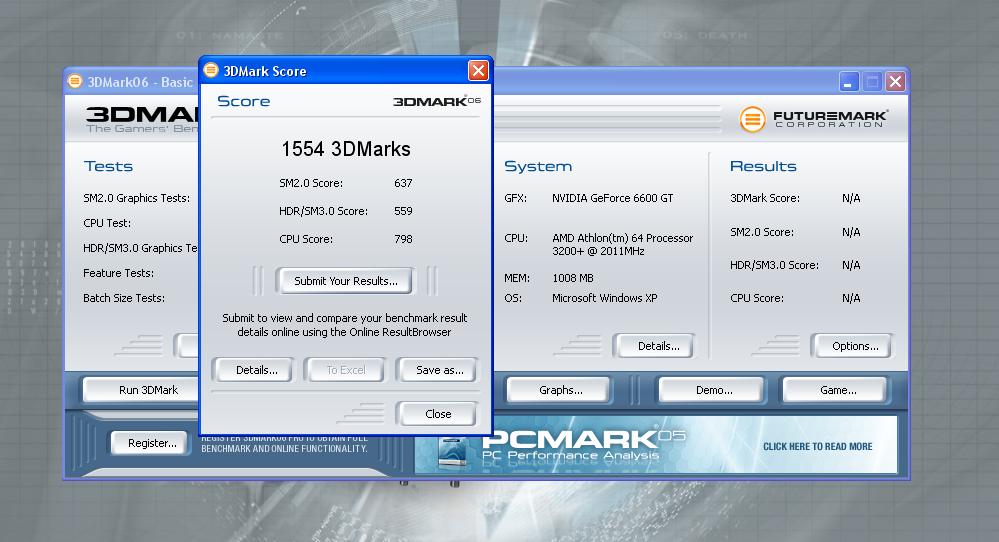
Task: Click the 'Tests' section heading
Action: pyautogui.click(x=108, y=166)
